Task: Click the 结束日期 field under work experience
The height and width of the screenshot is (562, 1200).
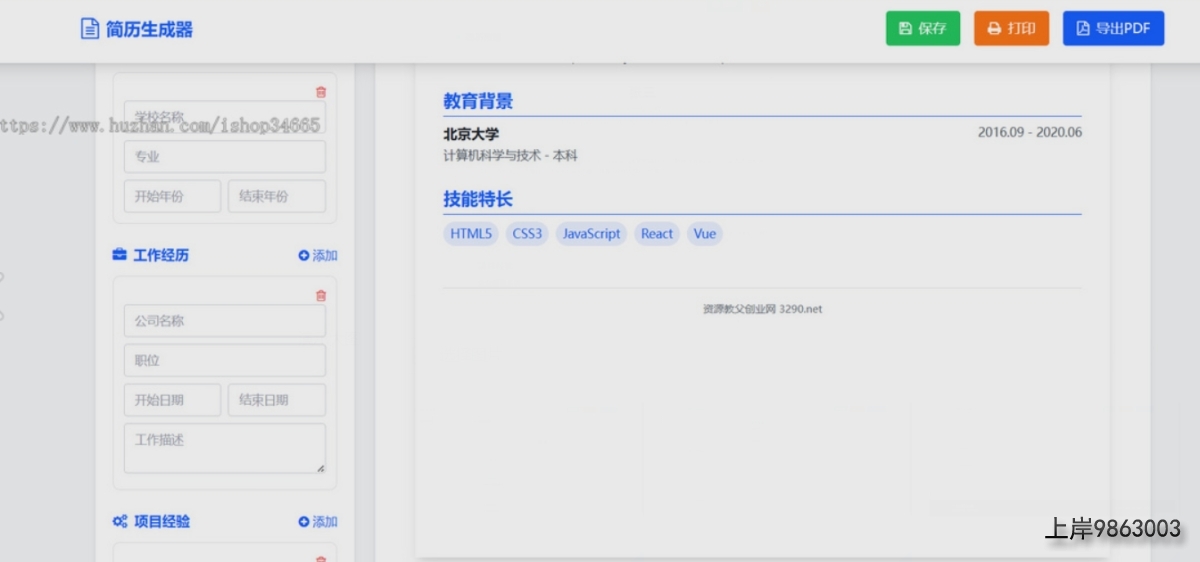Action: click(277, 400)
